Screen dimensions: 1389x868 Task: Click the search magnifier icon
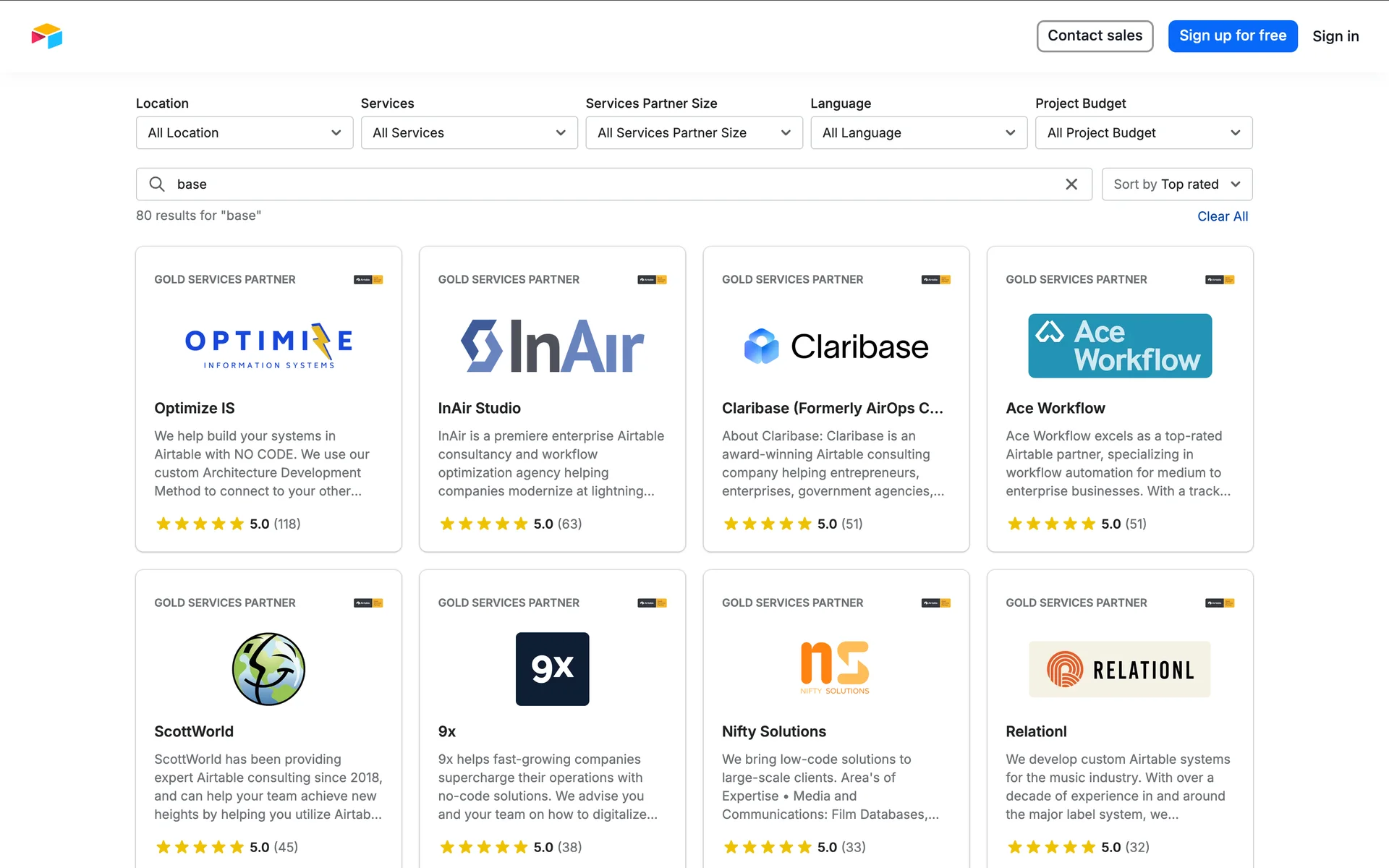pos(157,184)
